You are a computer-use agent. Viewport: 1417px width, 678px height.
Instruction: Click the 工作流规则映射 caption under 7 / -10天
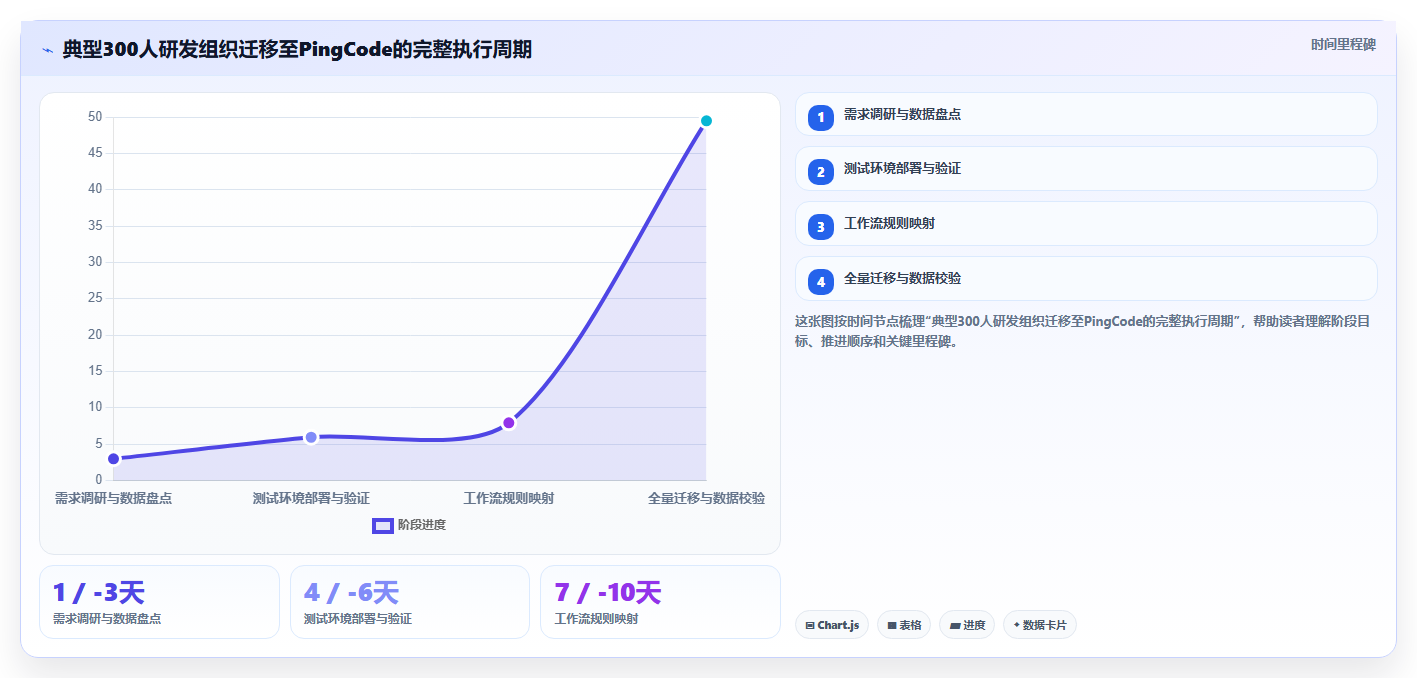coord(596,619)
